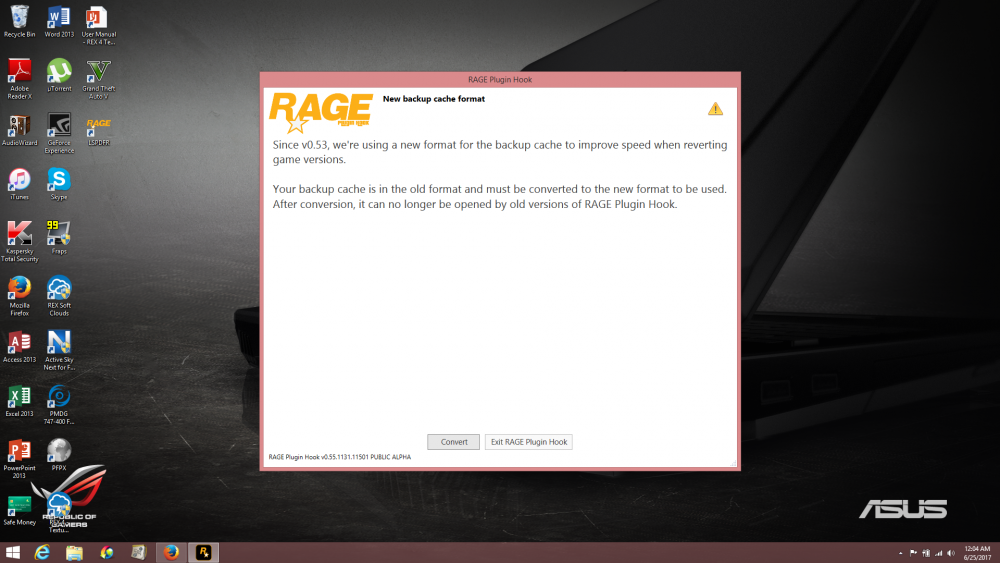The width and height of the screenshot is (1000, 563).
Task: Select User Manual REX 4 desktop file
Action: [x=98, y=26]
